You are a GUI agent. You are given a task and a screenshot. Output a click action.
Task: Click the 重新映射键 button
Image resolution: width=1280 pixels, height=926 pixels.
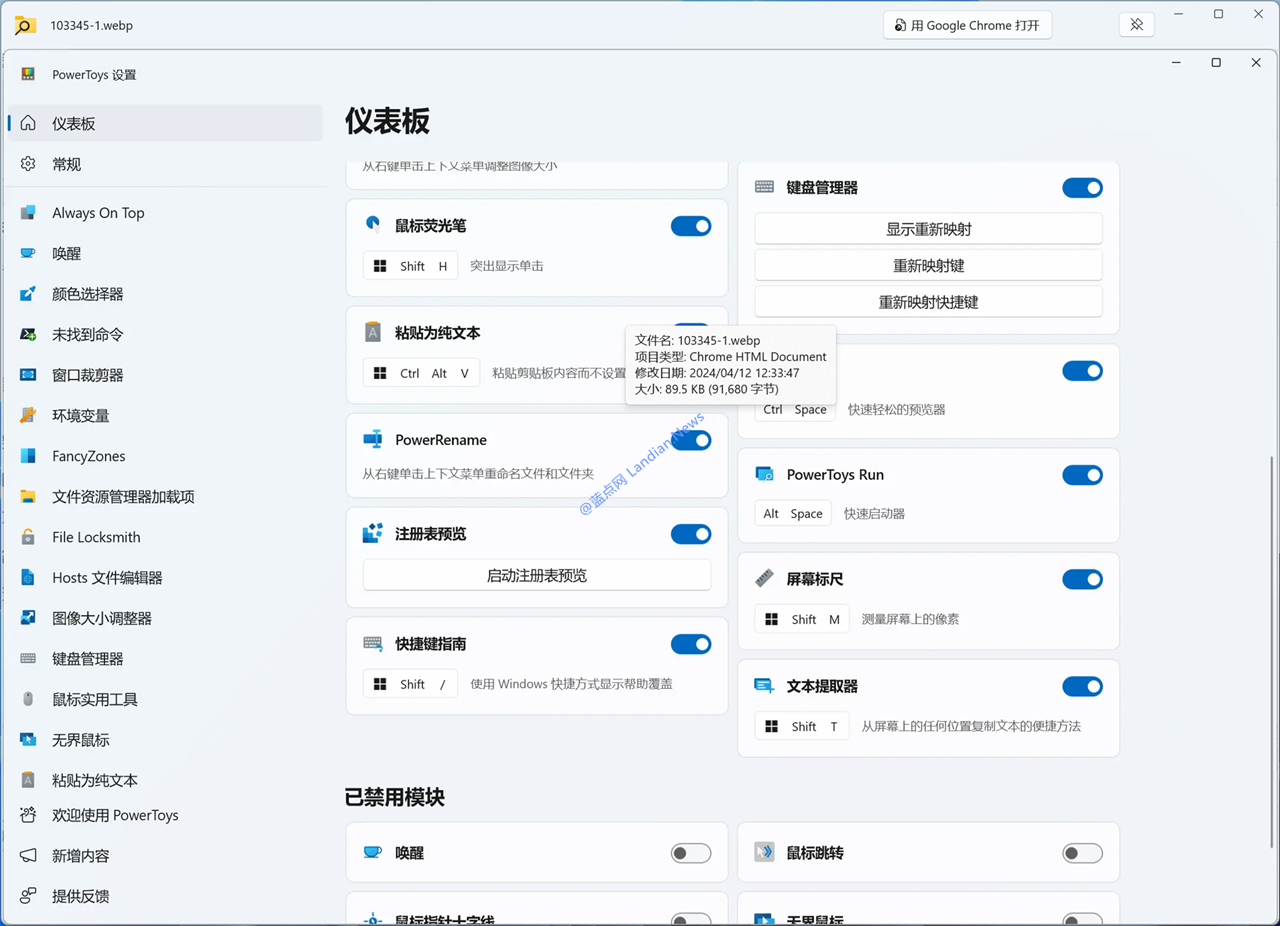928,266
